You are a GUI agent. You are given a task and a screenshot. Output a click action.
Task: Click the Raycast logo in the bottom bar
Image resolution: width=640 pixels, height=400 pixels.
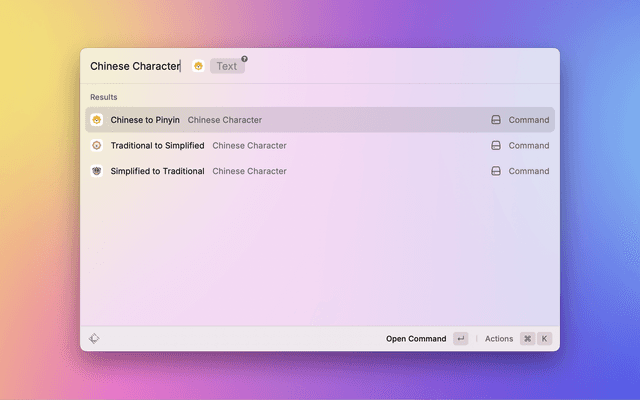pos(94,339)
